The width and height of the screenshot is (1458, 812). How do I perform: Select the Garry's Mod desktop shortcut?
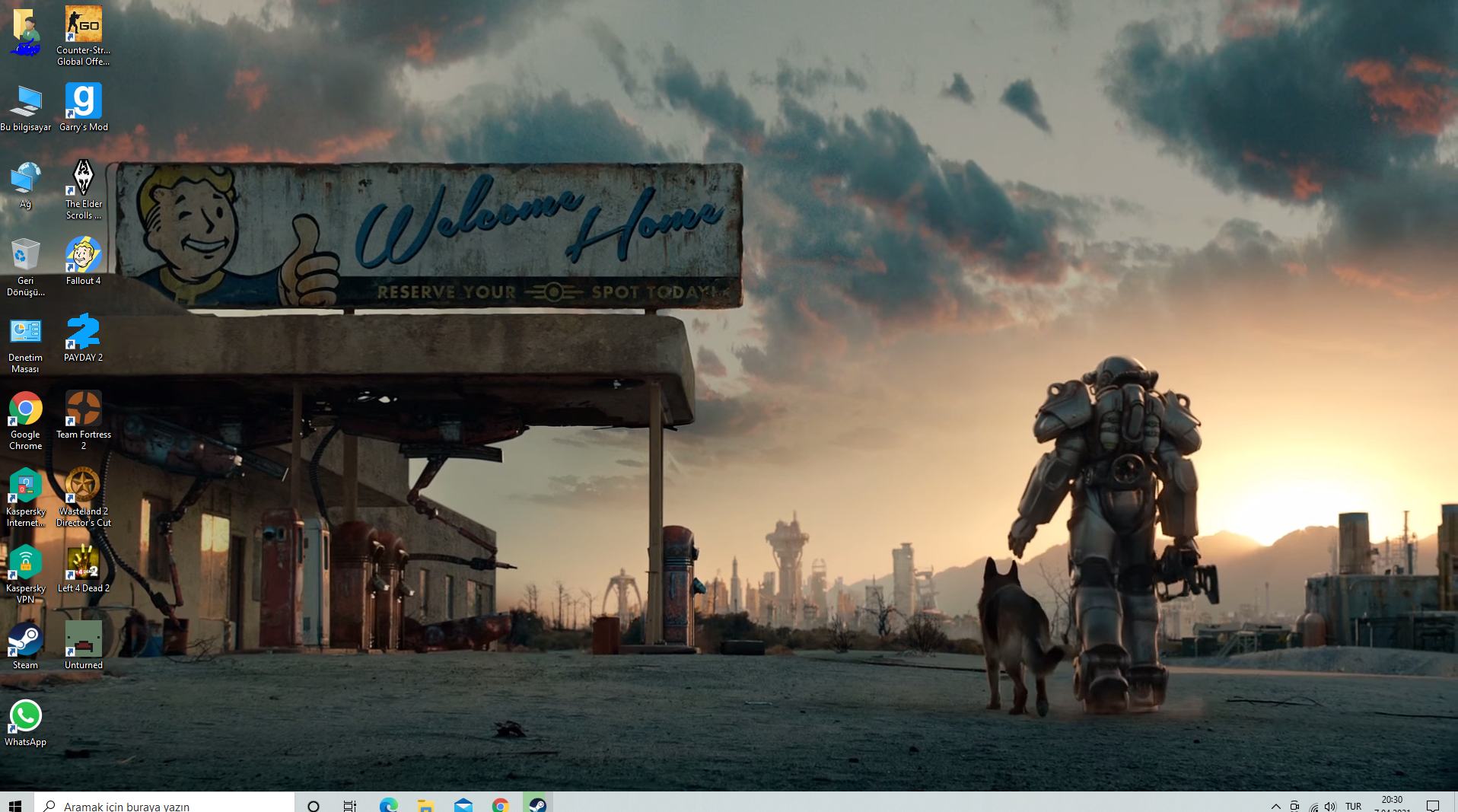(83, 107)
